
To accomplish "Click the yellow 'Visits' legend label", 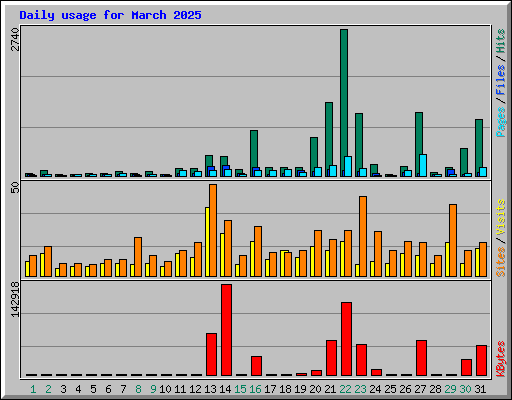I will click(x=500, y=217).
